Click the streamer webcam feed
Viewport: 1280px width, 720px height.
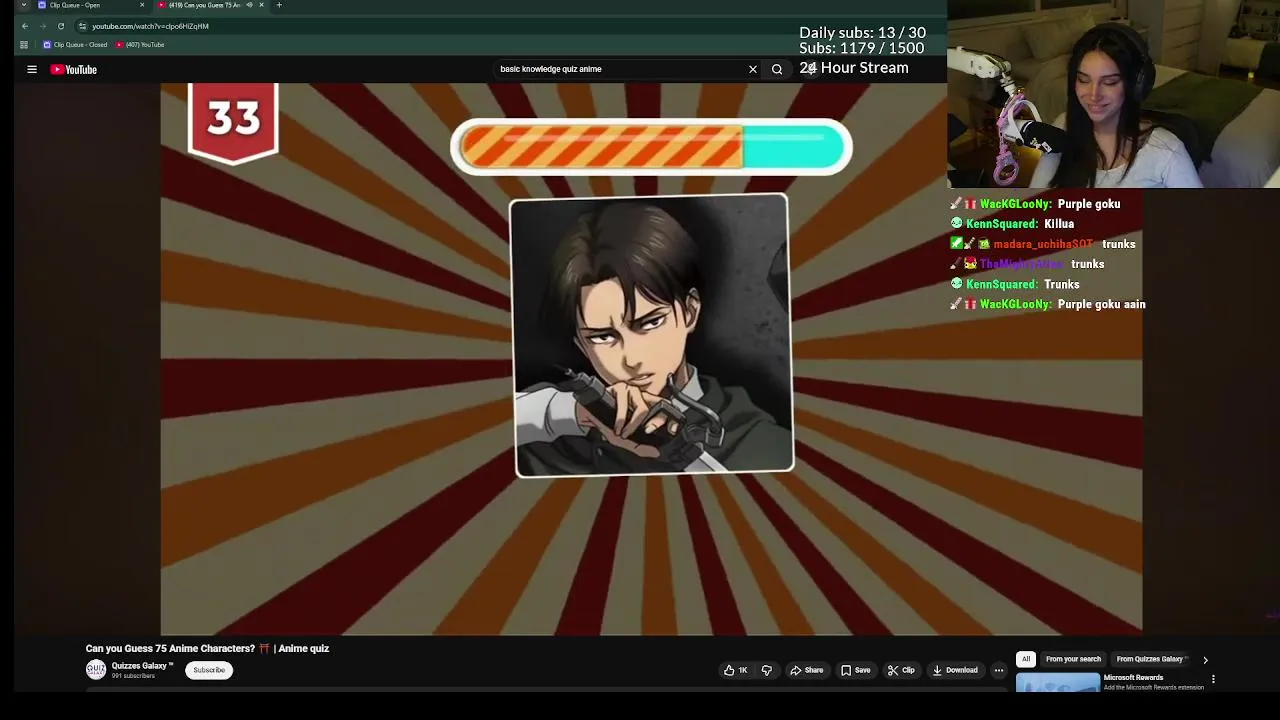click(x=1113, y=94)
